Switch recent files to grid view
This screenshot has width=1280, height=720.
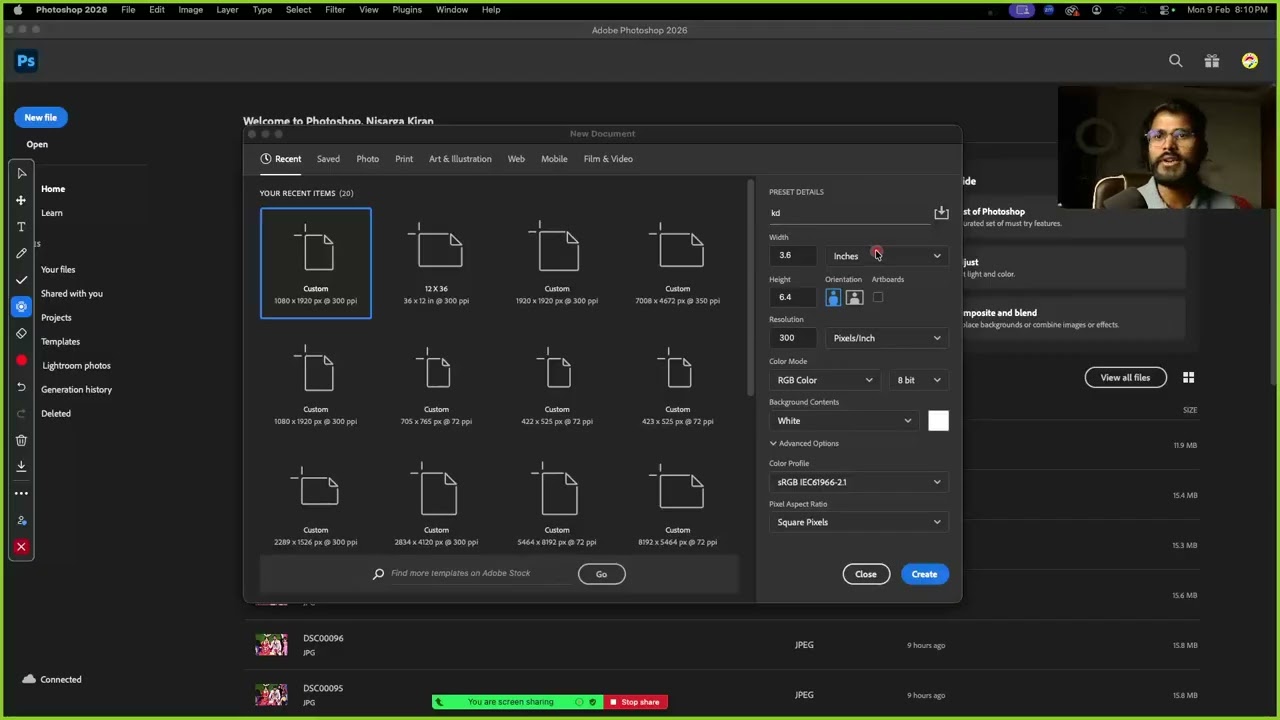click(1188, 377)
